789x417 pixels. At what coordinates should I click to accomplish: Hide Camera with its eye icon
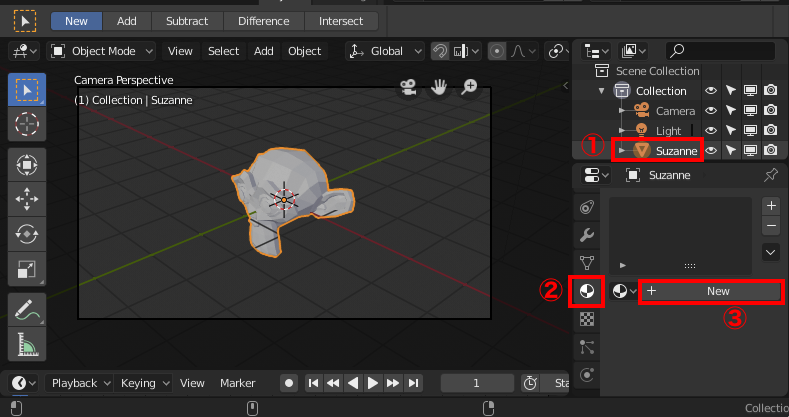pyautogui.click(x=711, y=110)
